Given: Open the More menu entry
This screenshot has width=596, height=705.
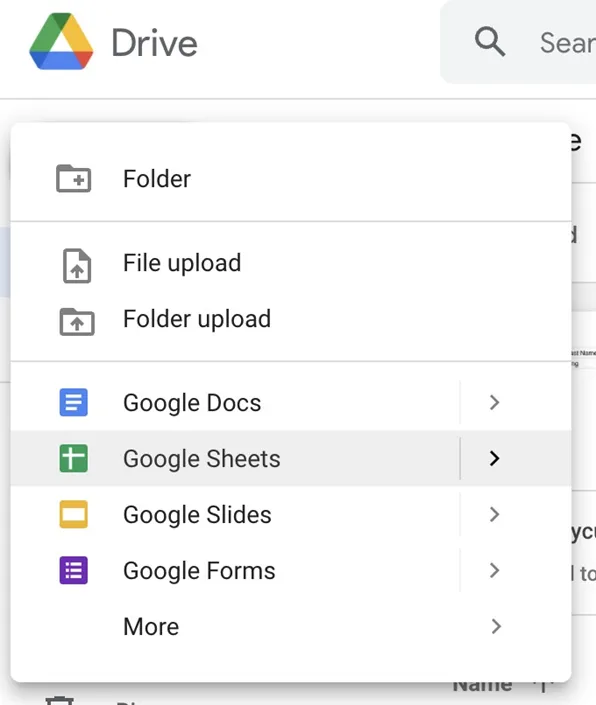Looking at the screenshot, I should pos(291,626).
